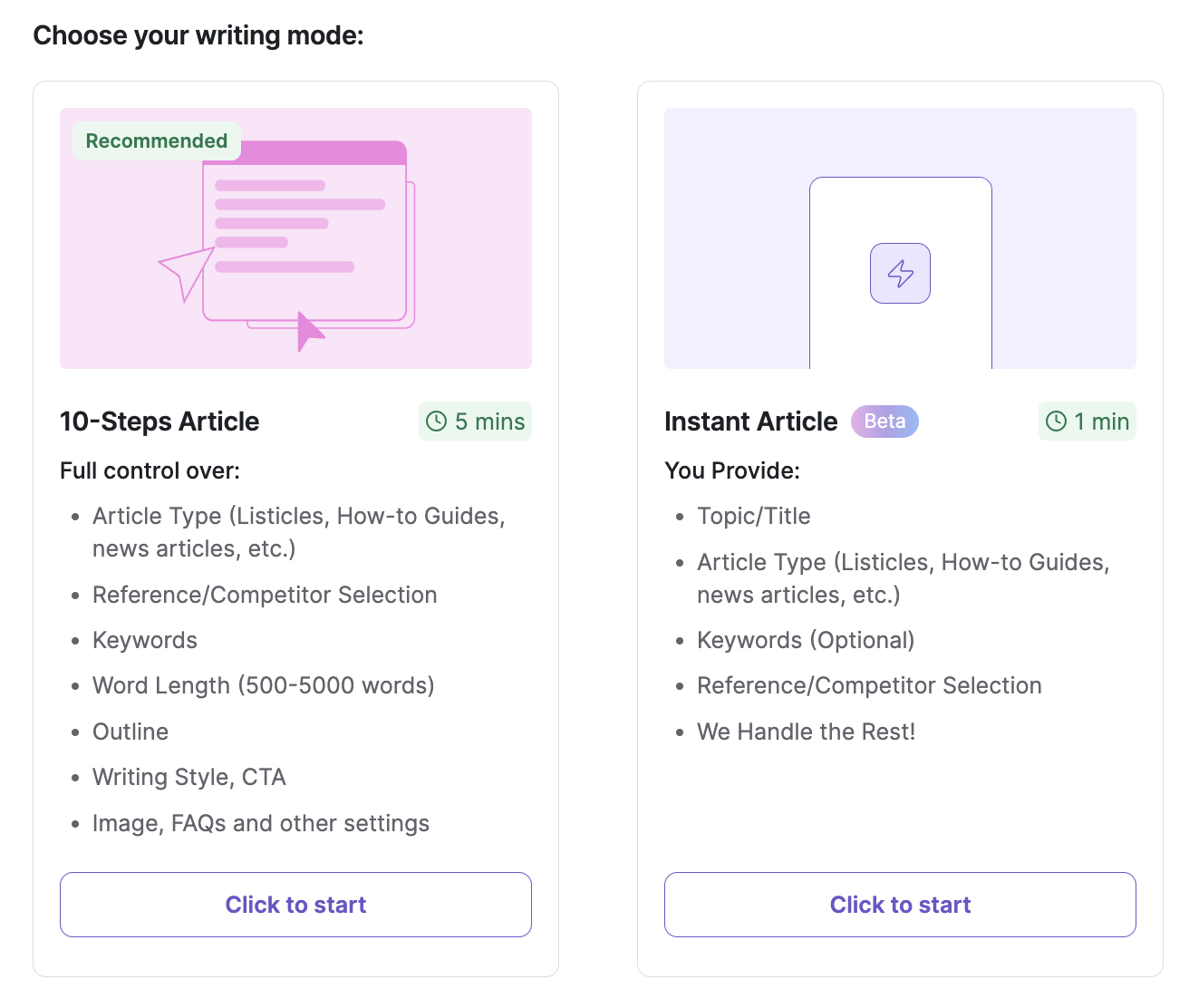Click the Instant Article heading
The width and height of the screenshot is (1189, 1008).
pyautogui.click(x=750, y=421)
